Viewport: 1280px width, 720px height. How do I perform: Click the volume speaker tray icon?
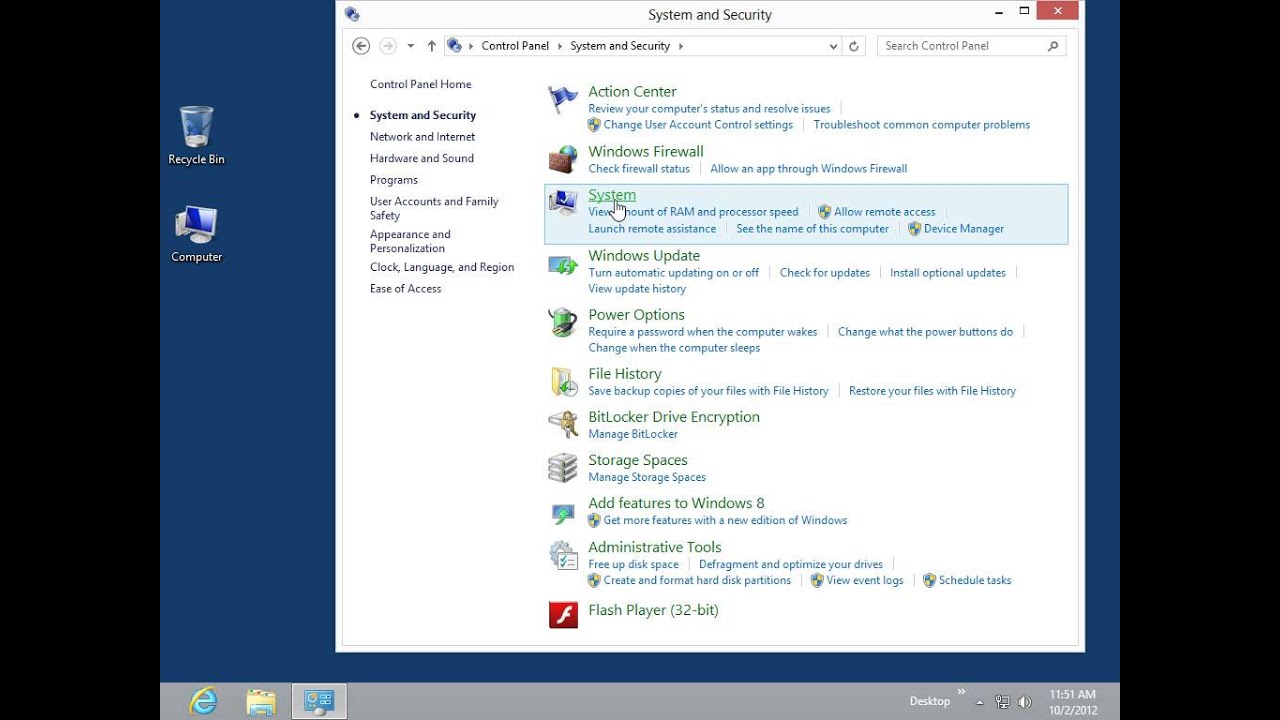1024,702
